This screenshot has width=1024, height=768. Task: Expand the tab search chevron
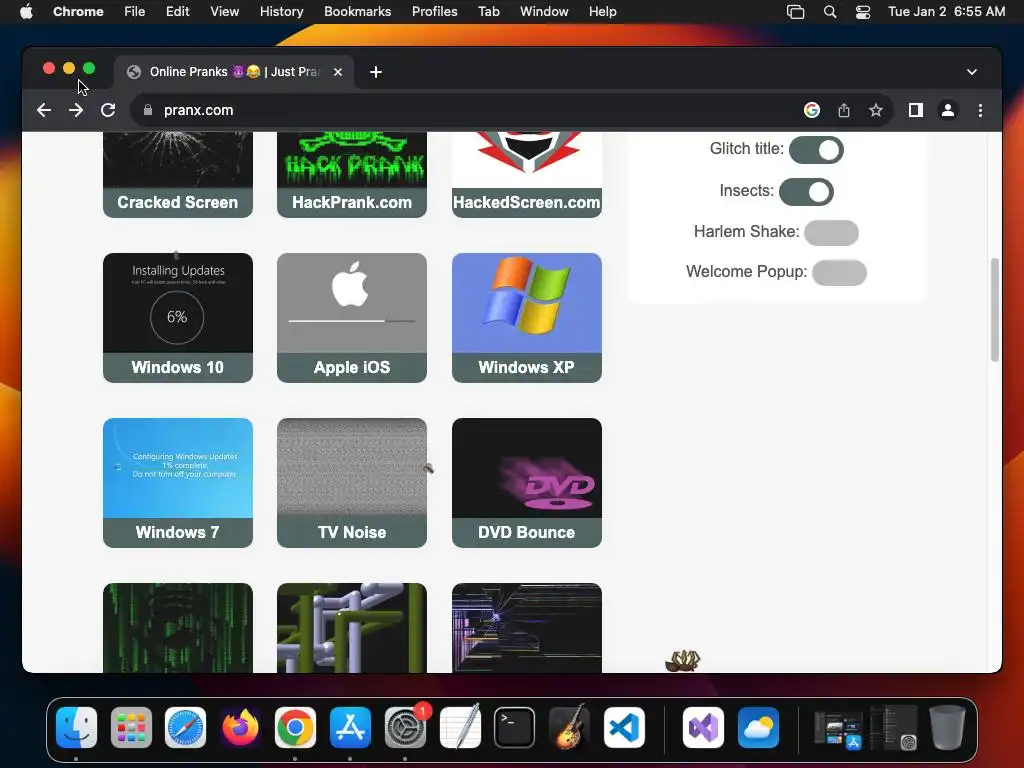[972, 72]
